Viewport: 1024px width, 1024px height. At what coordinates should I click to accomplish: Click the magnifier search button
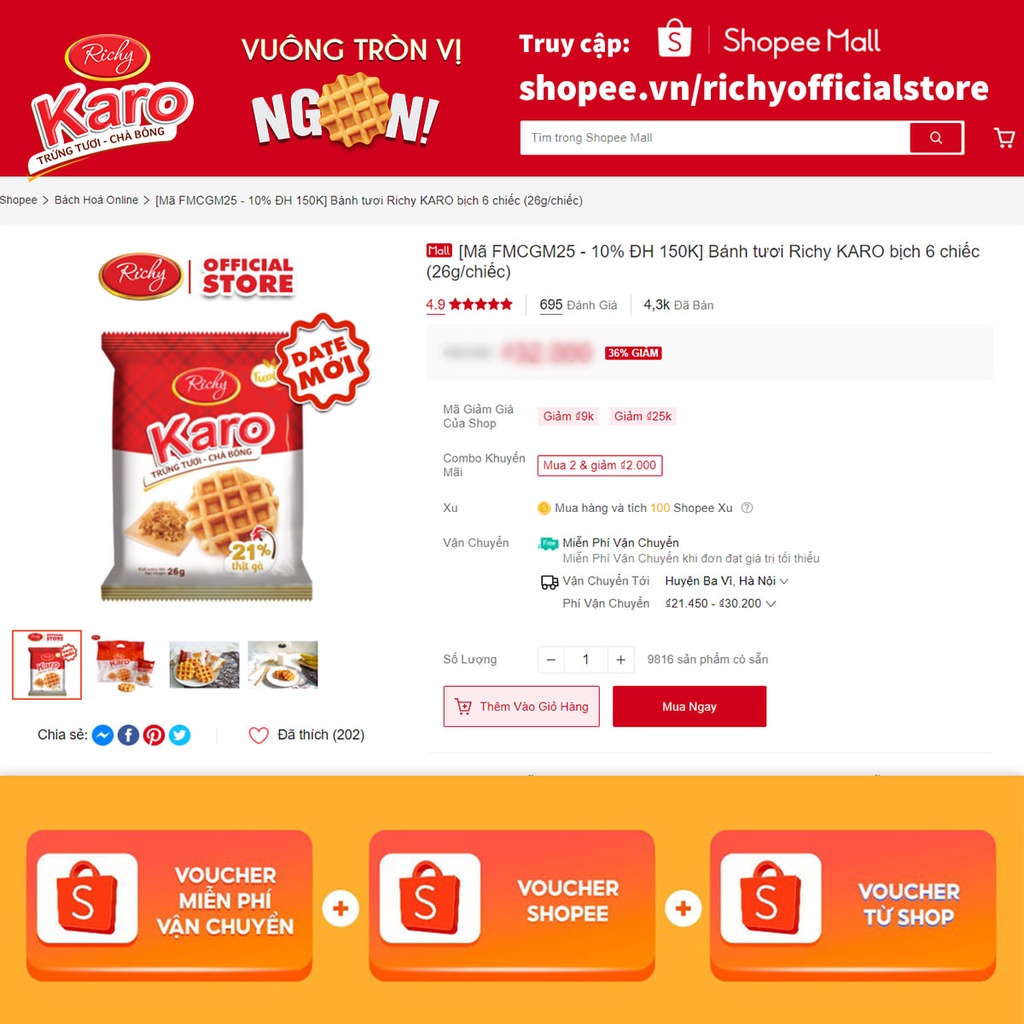pos(935,138)
